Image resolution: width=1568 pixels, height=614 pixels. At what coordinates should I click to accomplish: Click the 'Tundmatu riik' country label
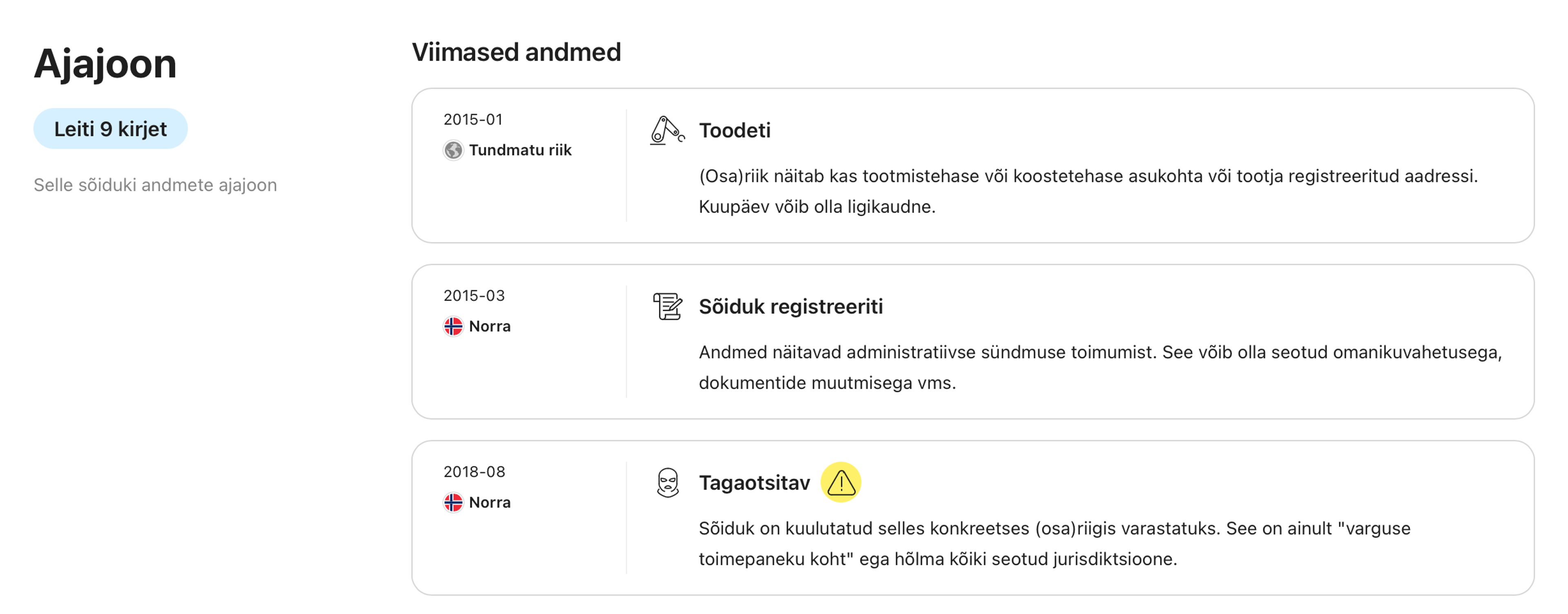520,150
